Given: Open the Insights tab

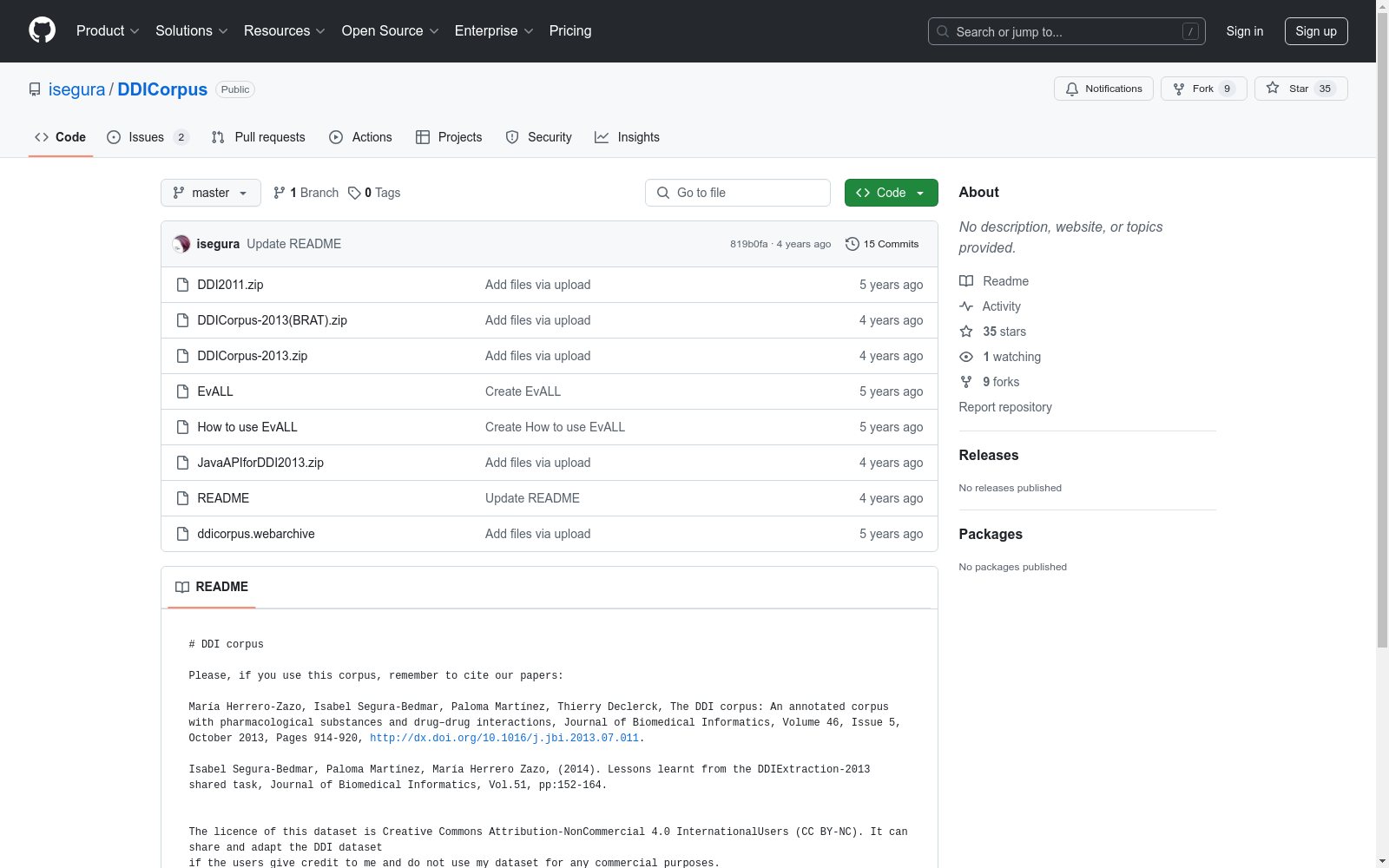Looking at the screenshot, I should coord(627,137).
